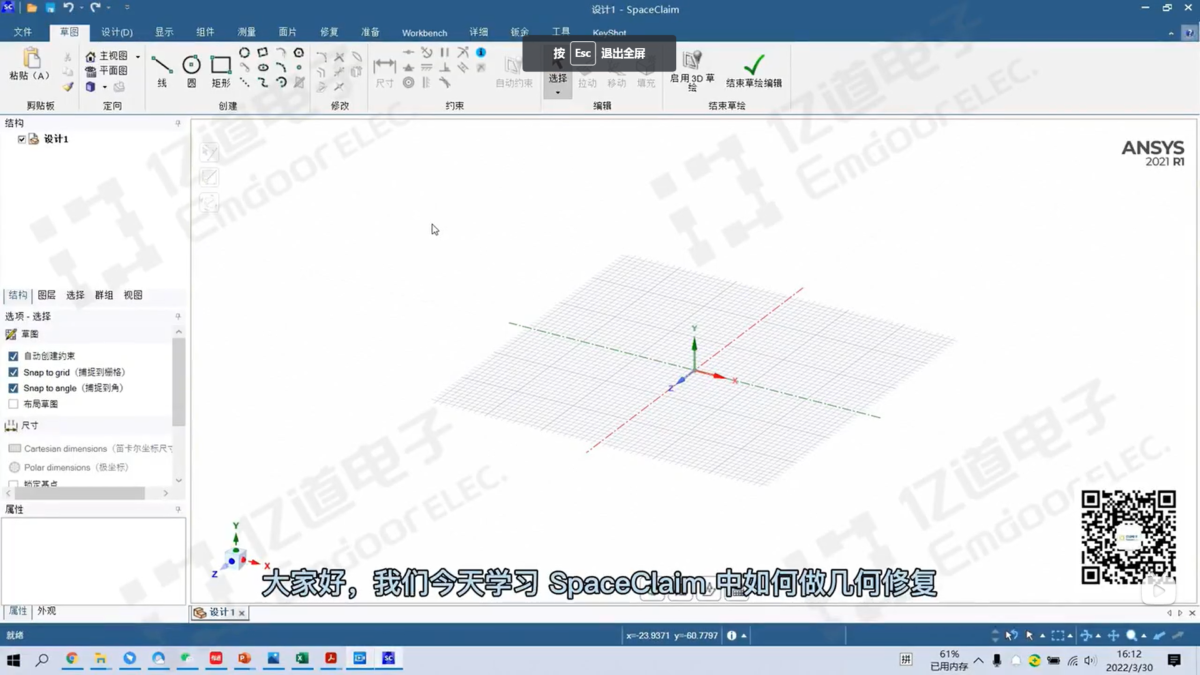Open Chrome from the taskbar
This screenshot has width=1200, height=675.
71,659
